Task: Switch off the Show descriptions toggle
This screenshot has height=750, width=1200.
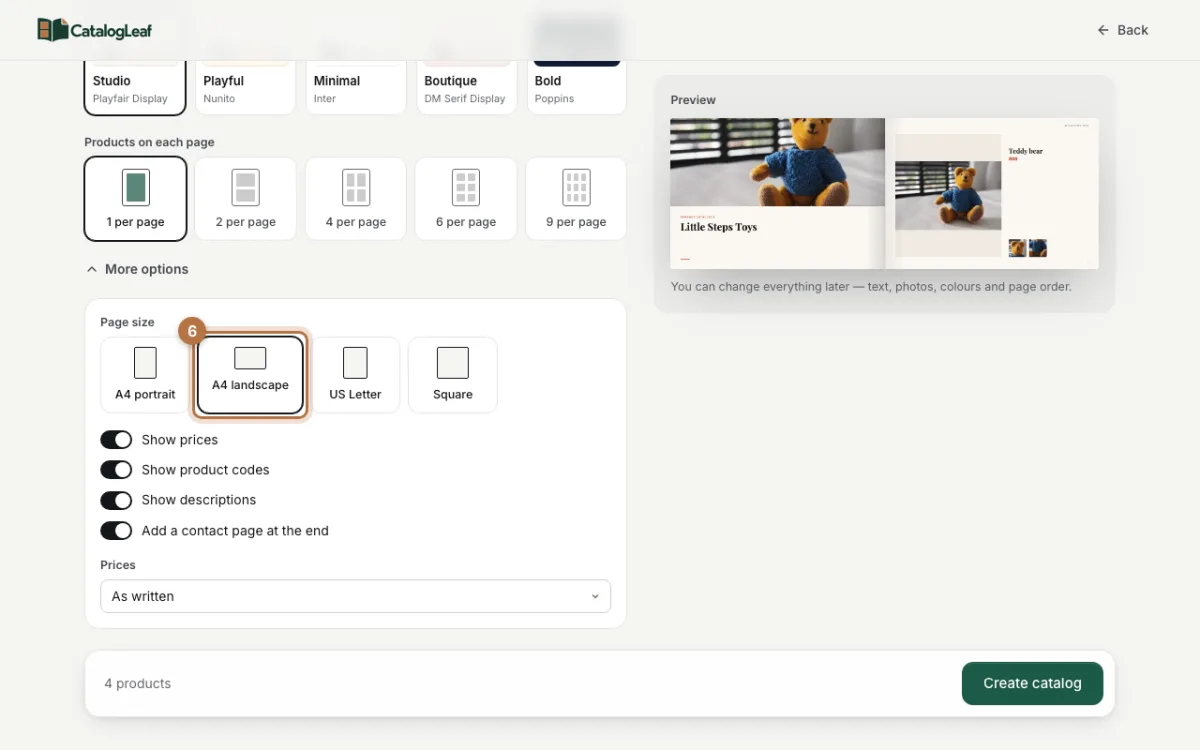Action: pyautogui.click(x=116, y=500)
